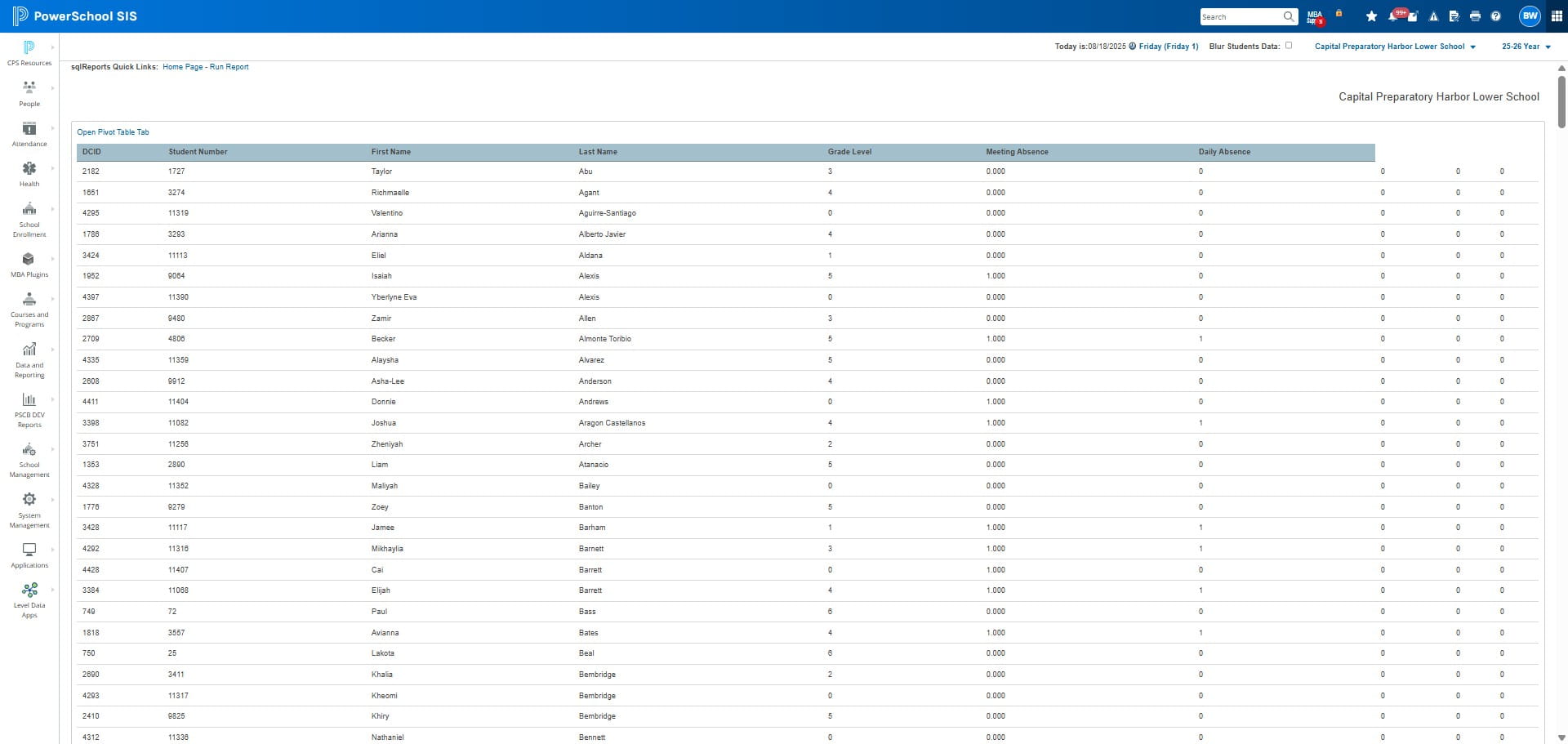This screenshot has height=744, width=1568.
Task: Sort by the DCID column header
Action: coord(91,152)
